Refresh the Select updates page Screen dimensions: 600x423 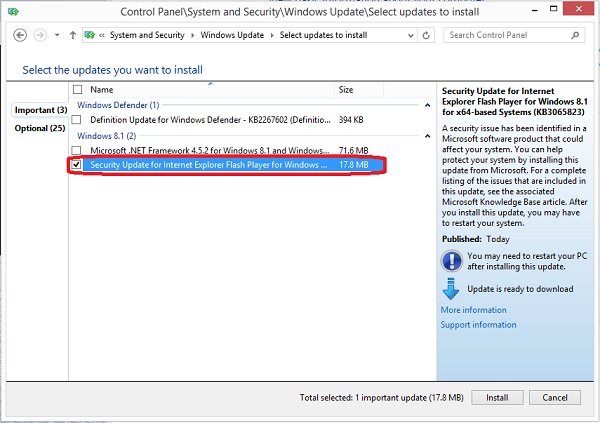tap(426, 36)
